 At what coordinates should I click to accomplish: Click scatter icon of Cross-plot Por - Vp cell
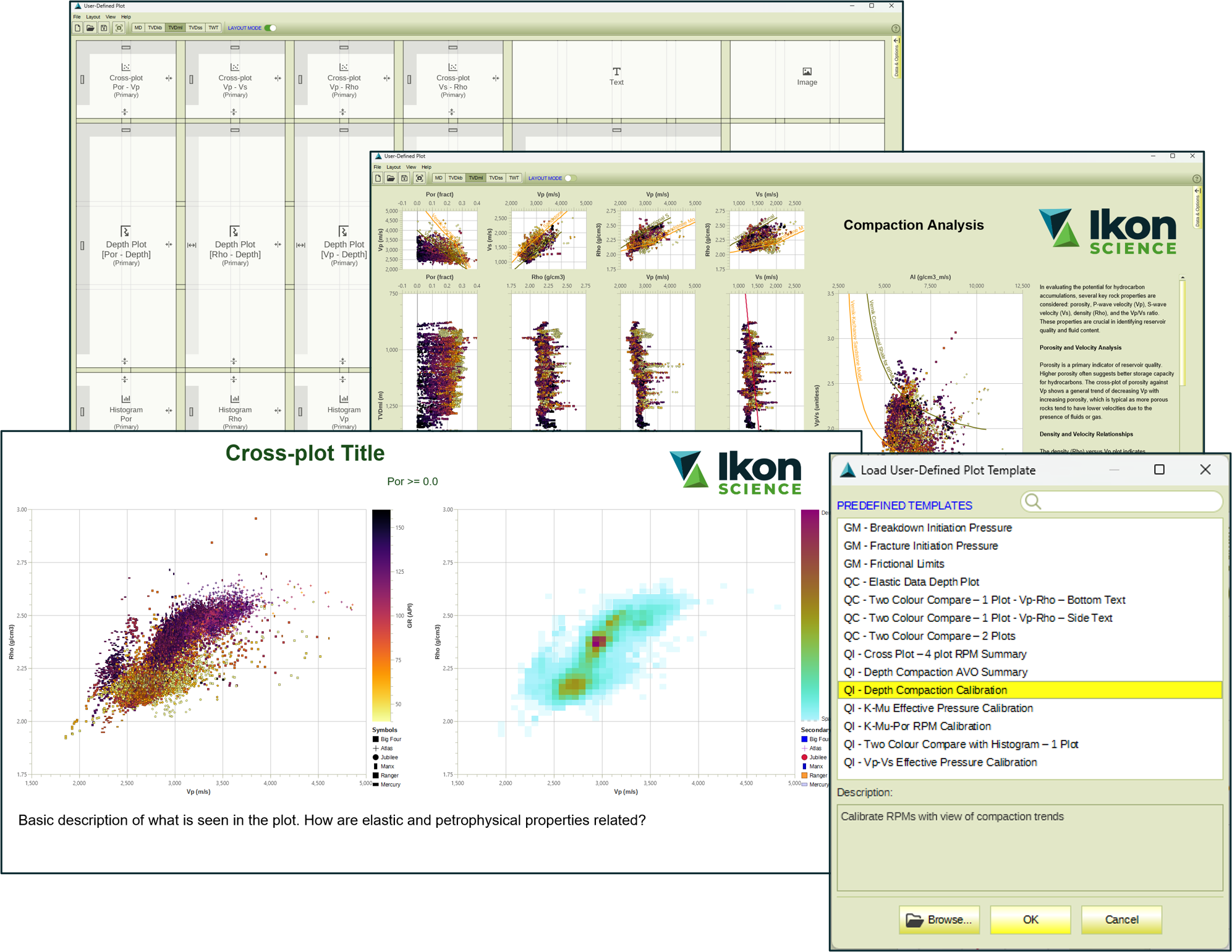(x=125, y=67)
